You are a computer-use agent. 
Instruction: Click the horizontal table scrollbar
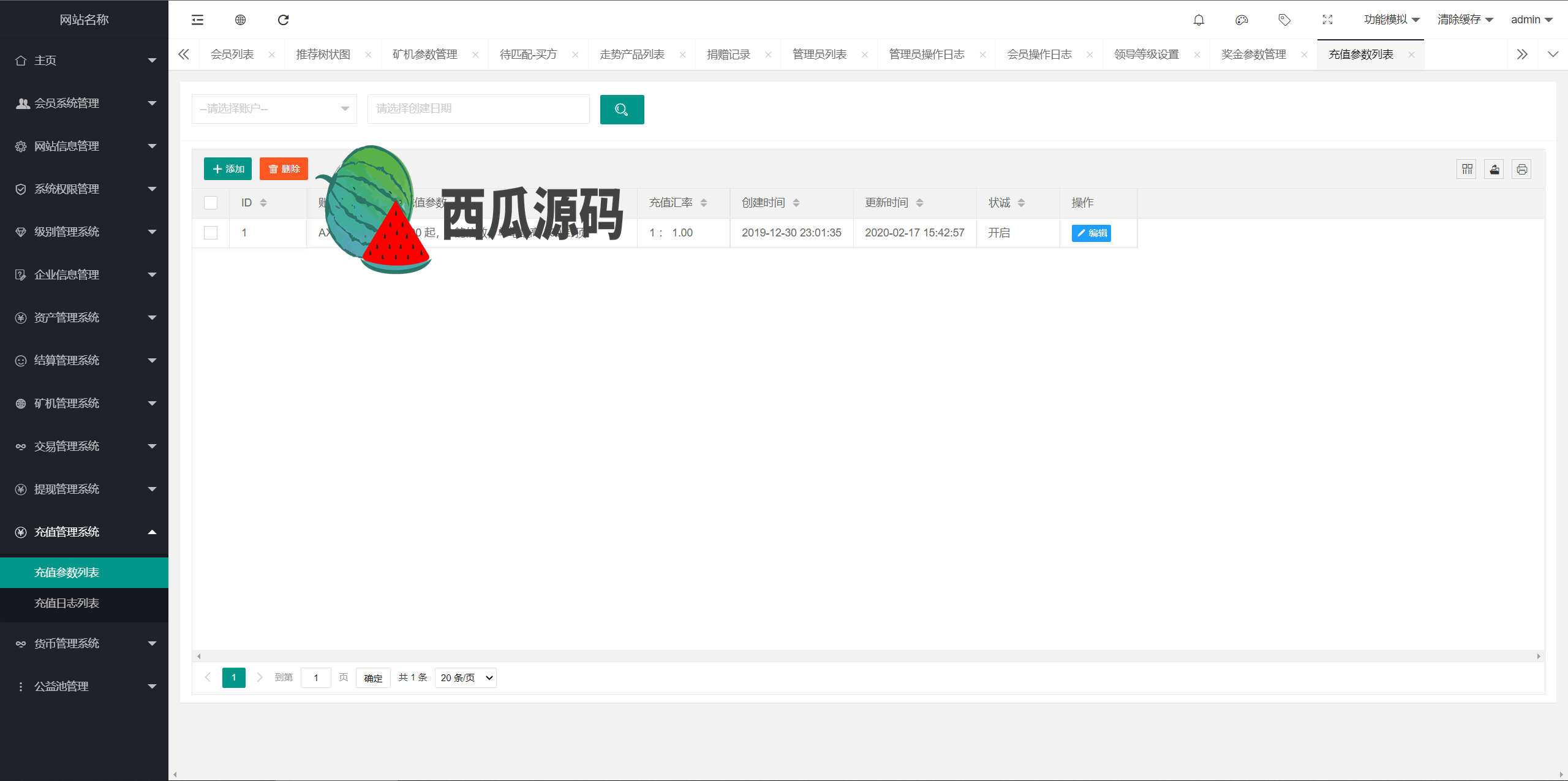point(867,656)
